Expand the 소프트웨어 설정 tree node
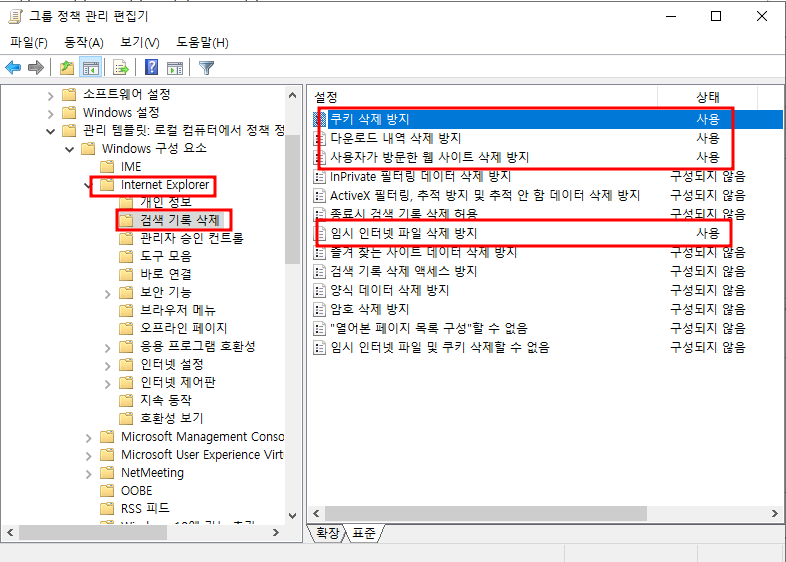Screen dimensions: 786x562 pos(50,95)
